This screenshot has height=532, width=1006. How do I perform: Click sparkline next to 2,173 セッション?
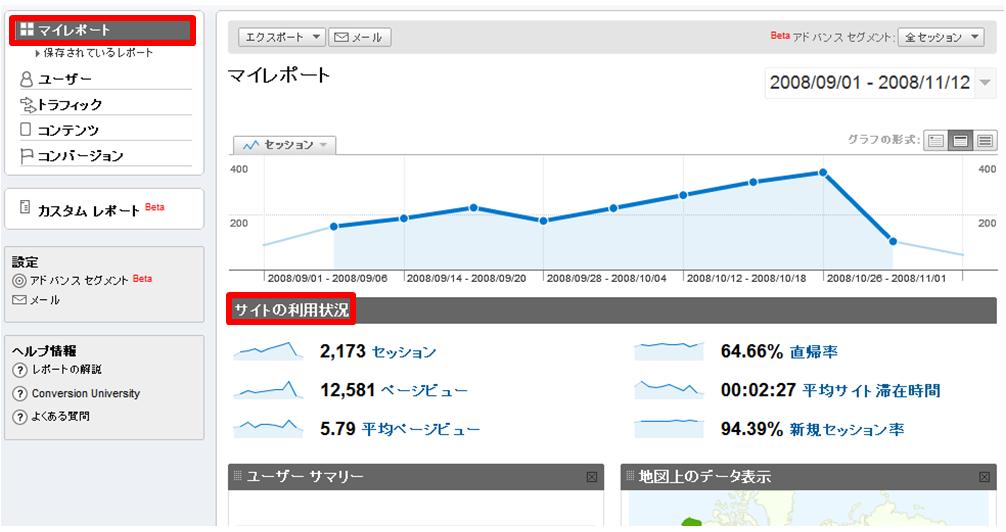[268, 351]
